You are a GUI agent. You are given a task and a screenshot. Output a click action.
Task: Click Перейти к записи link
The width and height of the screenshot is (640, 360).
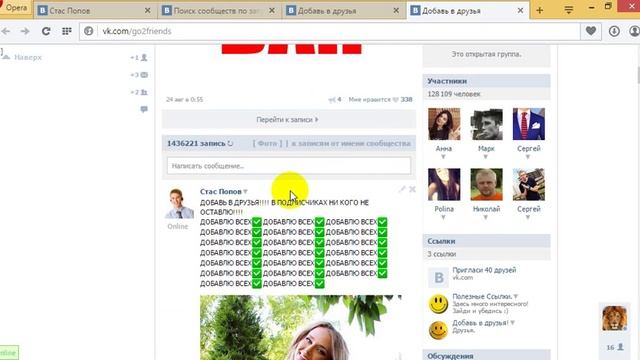coord(287,120)
